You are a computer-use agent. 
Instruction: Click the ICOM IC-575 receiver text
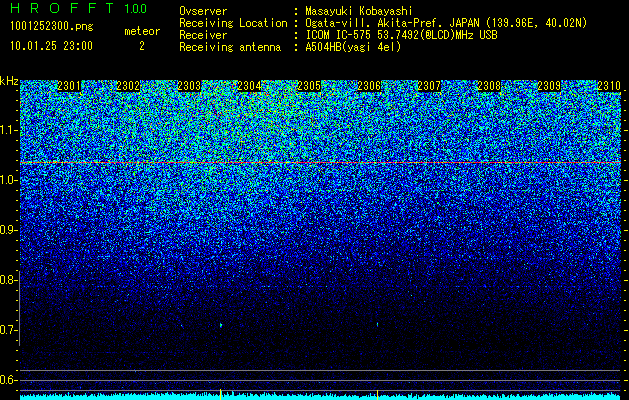(401, 35)
